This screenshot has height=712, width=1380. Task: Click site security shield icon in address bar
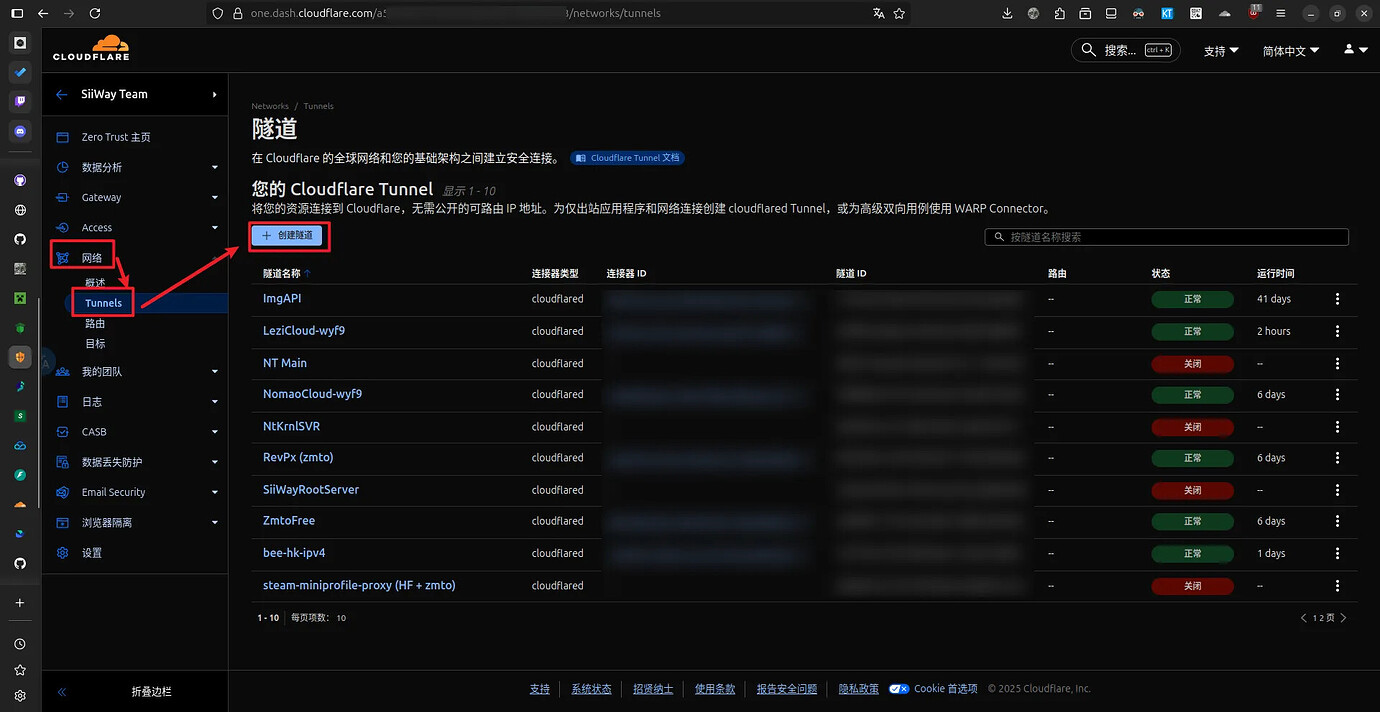coord(217,14)
